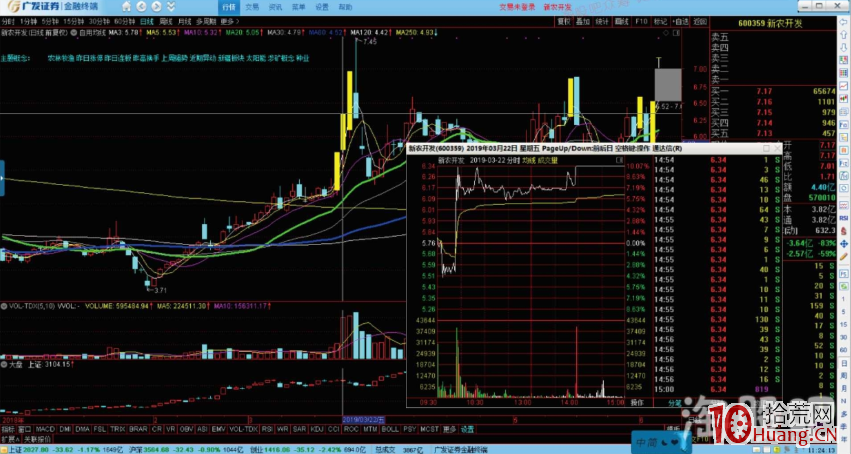
Task: Go back with the left arrow icon
Action: click(141, 7)
